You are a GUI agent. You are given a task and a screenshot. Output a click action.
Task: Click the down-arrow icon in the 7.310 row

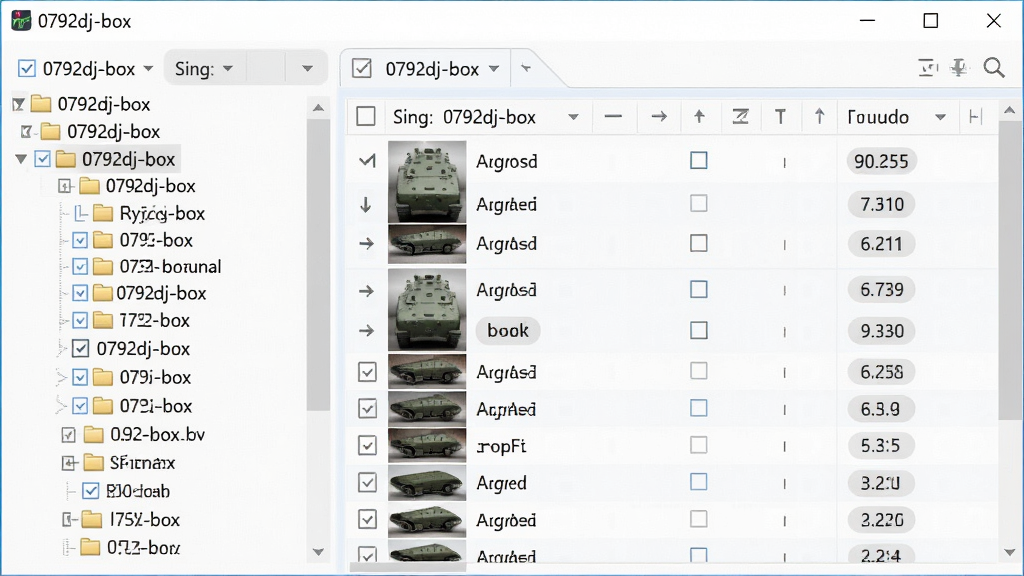click(x=366, y=205)
